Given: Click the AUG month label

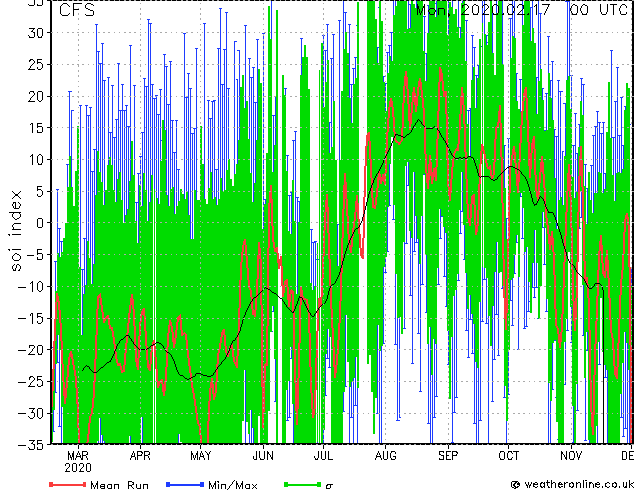Looking at the screenshot, I should click(385, 456).
